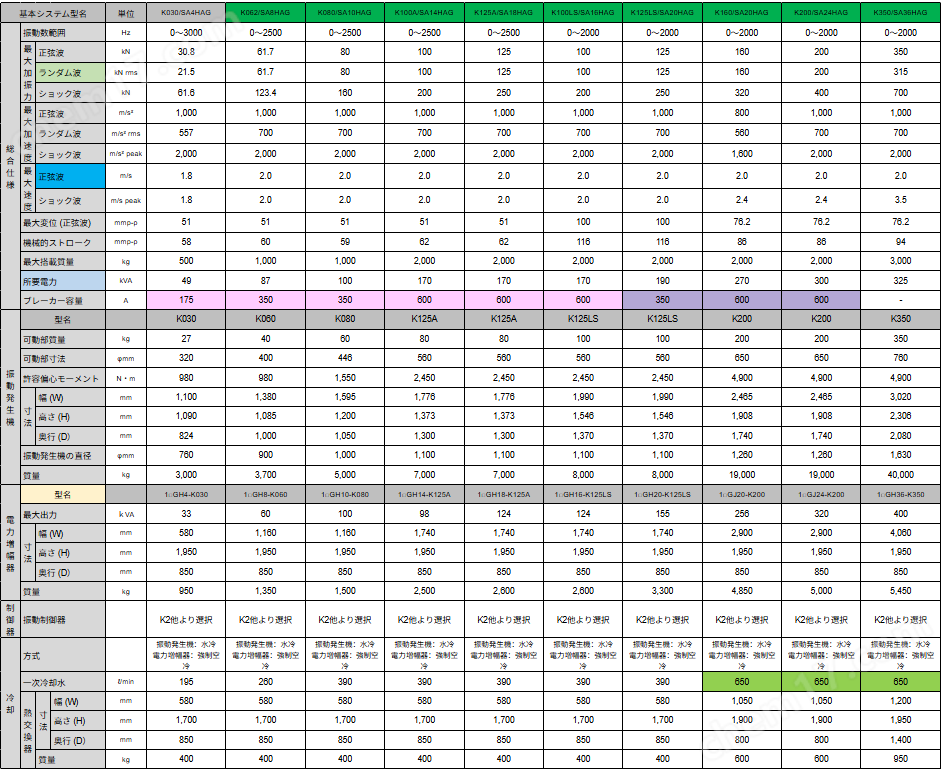
Task: Select the 1□GH36-K350 amplifier model cell
Action: (900, 495)
